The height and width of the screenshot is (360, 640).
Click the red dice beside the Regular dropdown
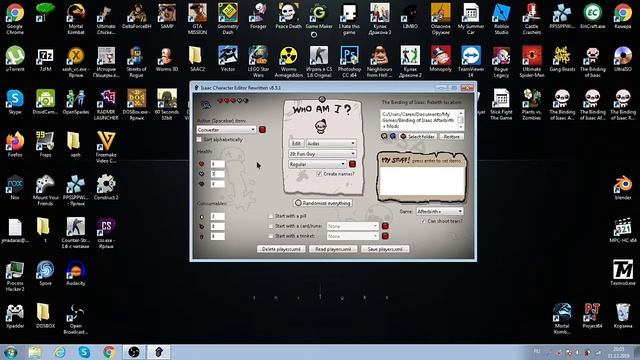352,164
